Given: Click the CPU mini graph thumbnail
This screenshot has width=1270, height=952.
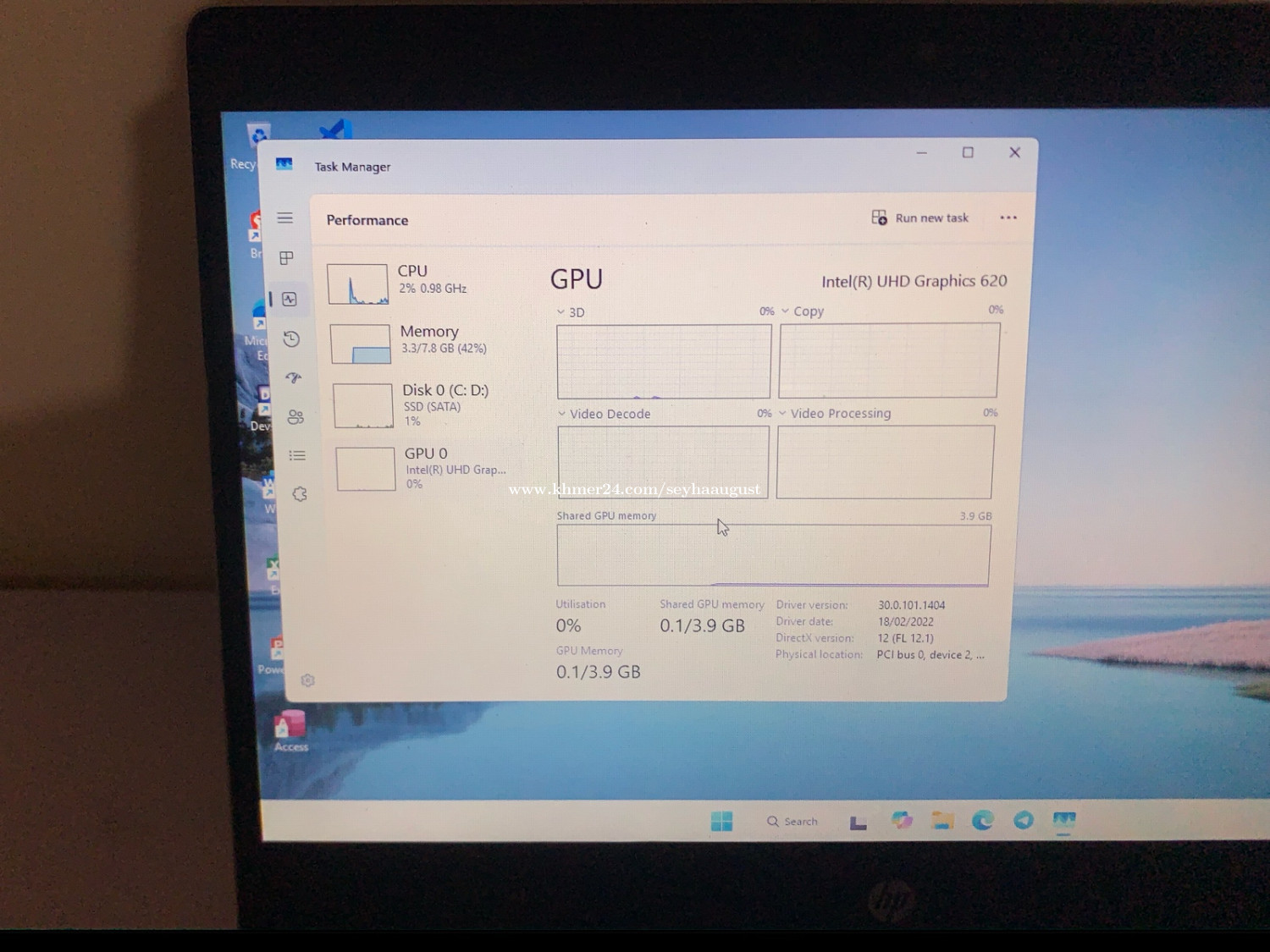Looking at the screenshot, I should point(358,283).
